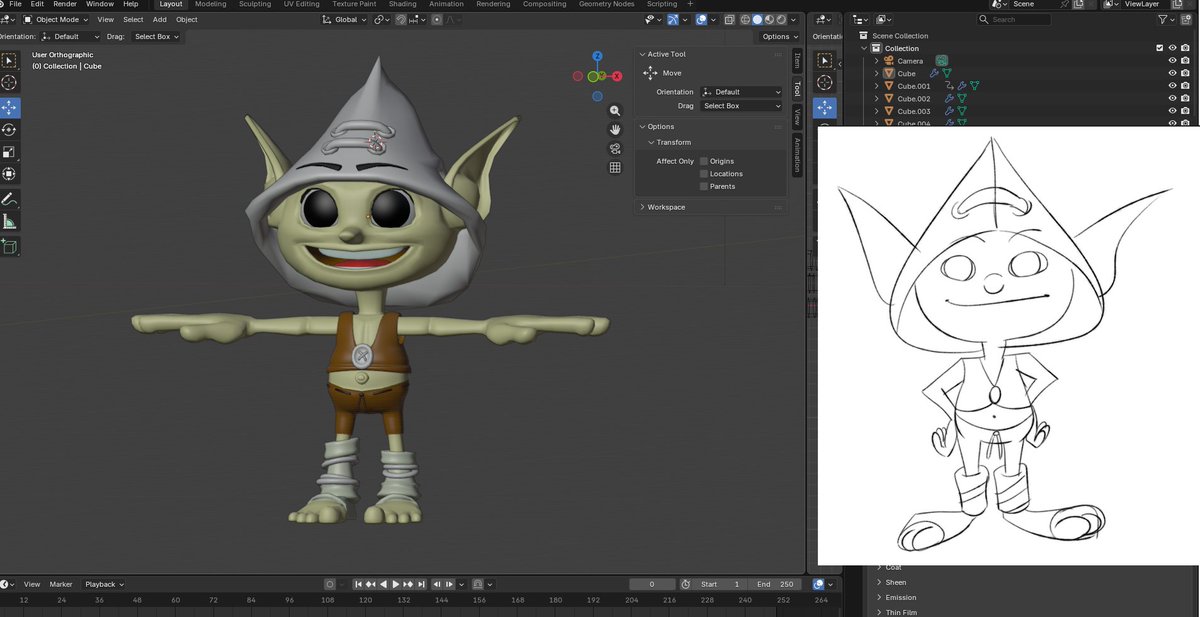Click the green mesh data icon beside Cube.003
Image resolution: width=1200 pixels, height=617 pixels.
[x=961, y=111]
